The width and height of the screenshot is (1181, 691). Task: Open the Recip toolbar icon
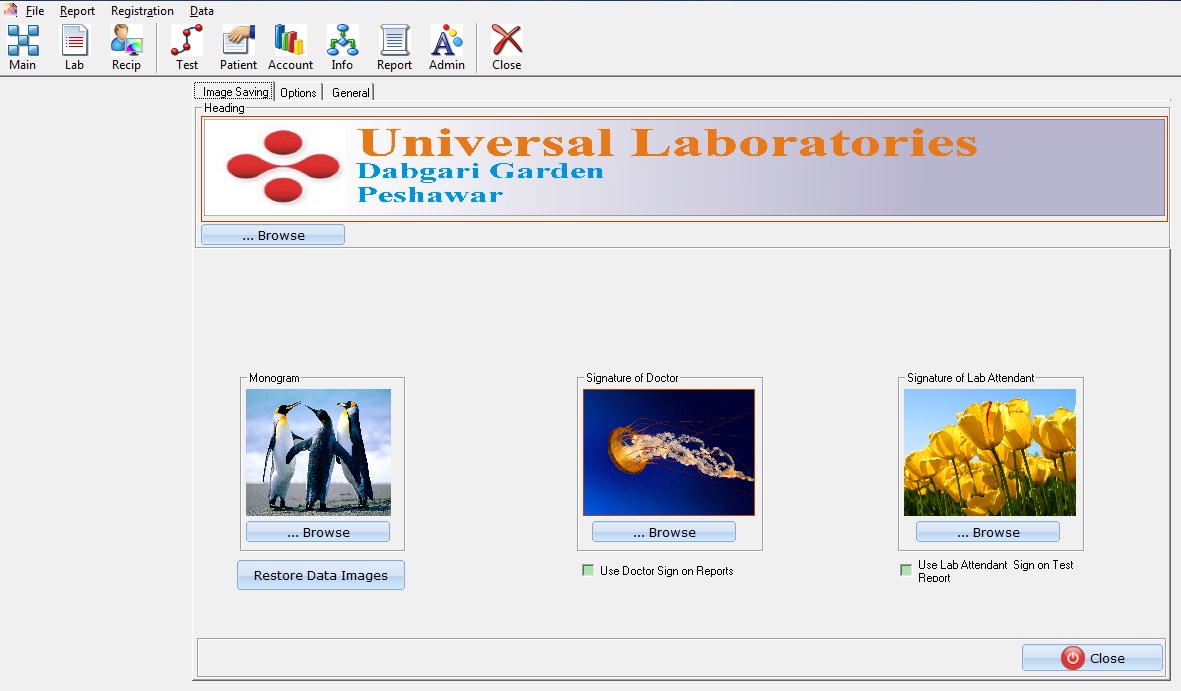coord(126,47)
